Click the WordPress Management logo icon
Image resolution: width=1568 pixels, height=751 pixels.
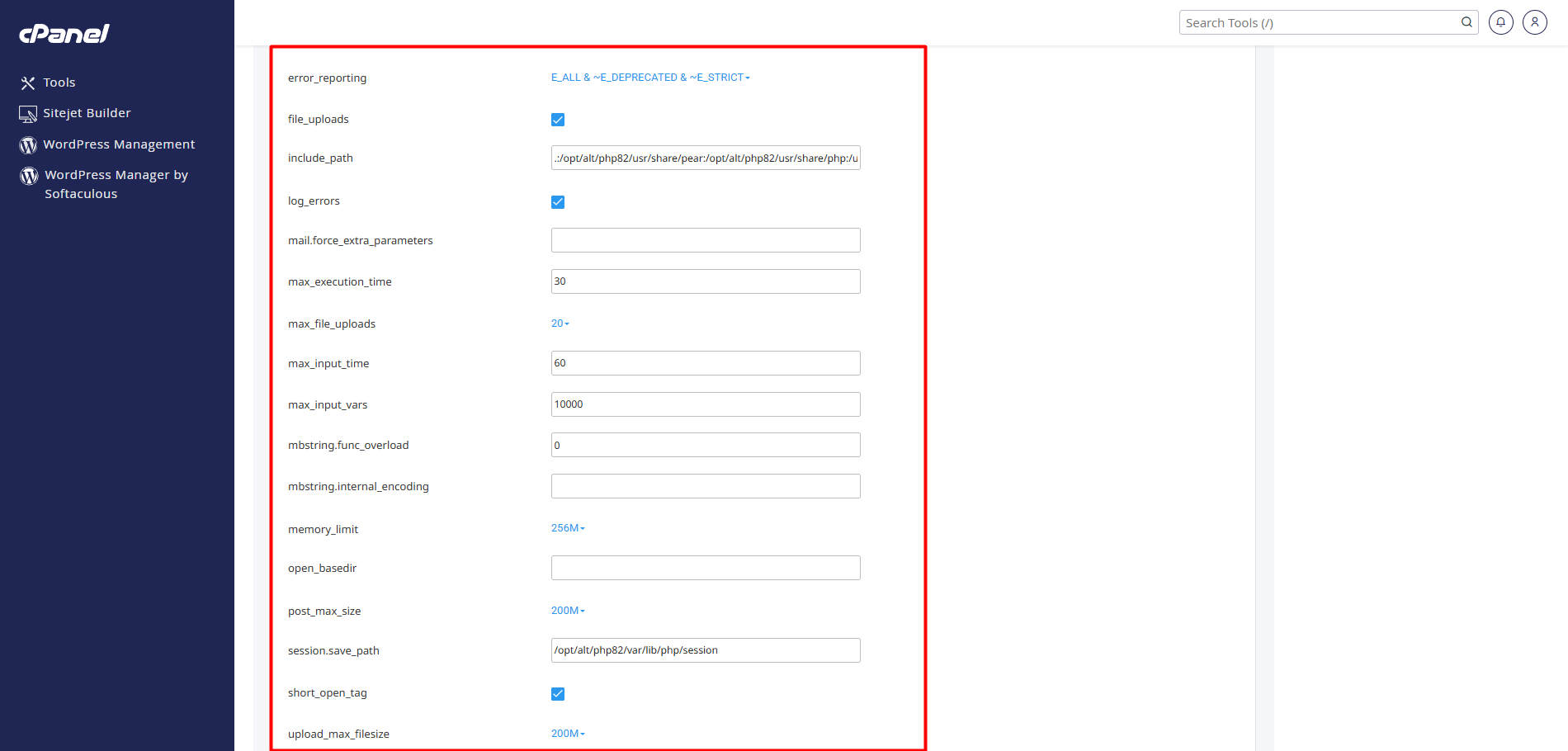[28, 145]
